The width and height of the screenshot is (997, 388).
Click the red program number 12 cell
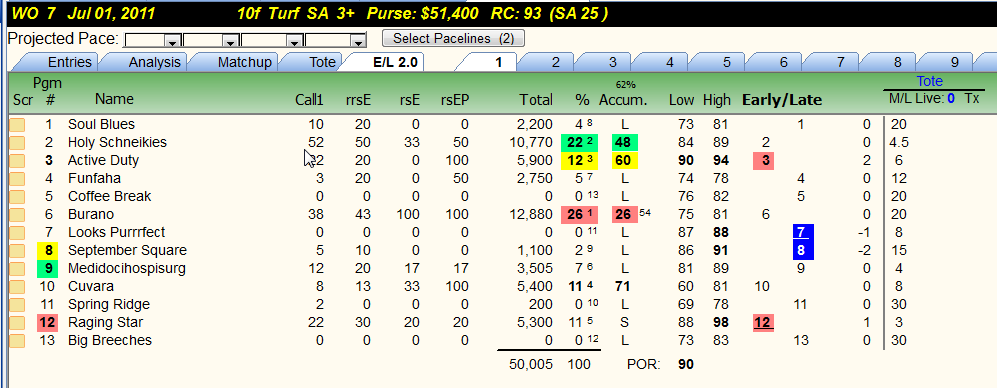point(48,322)
